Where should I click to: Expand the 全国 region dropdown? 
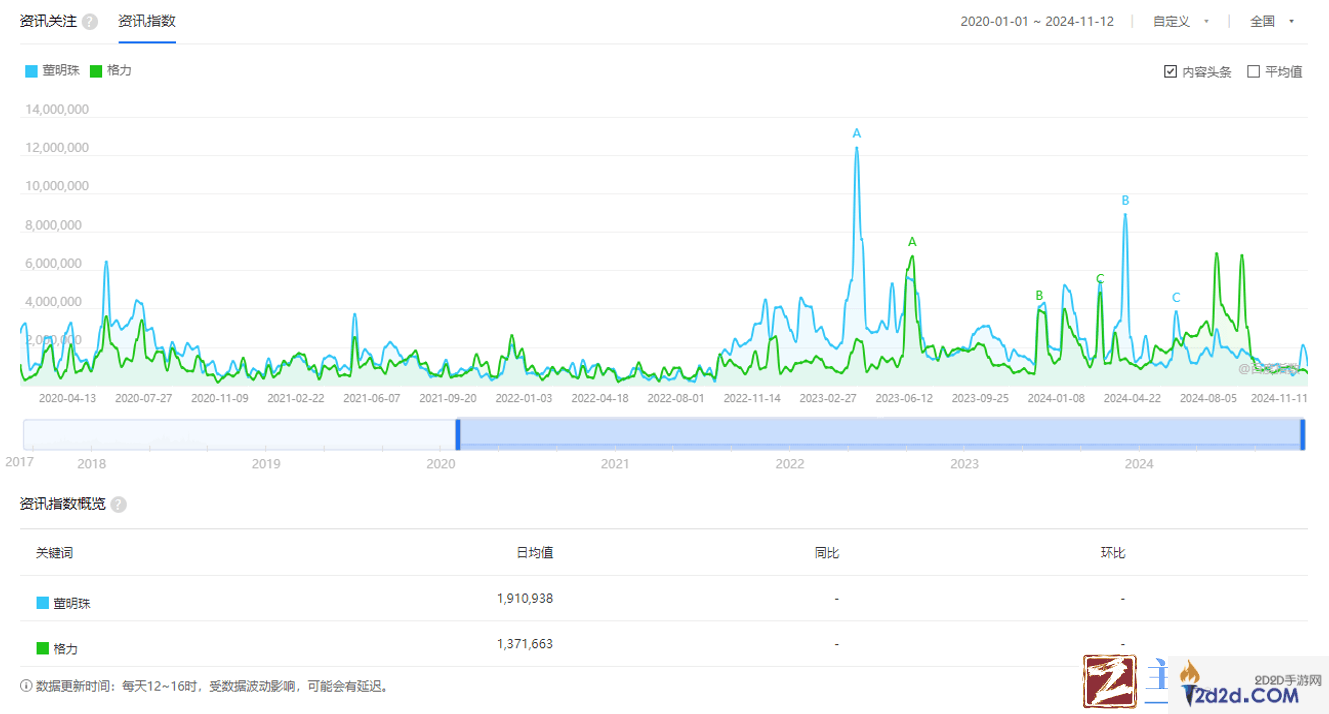click(1272, 21)
